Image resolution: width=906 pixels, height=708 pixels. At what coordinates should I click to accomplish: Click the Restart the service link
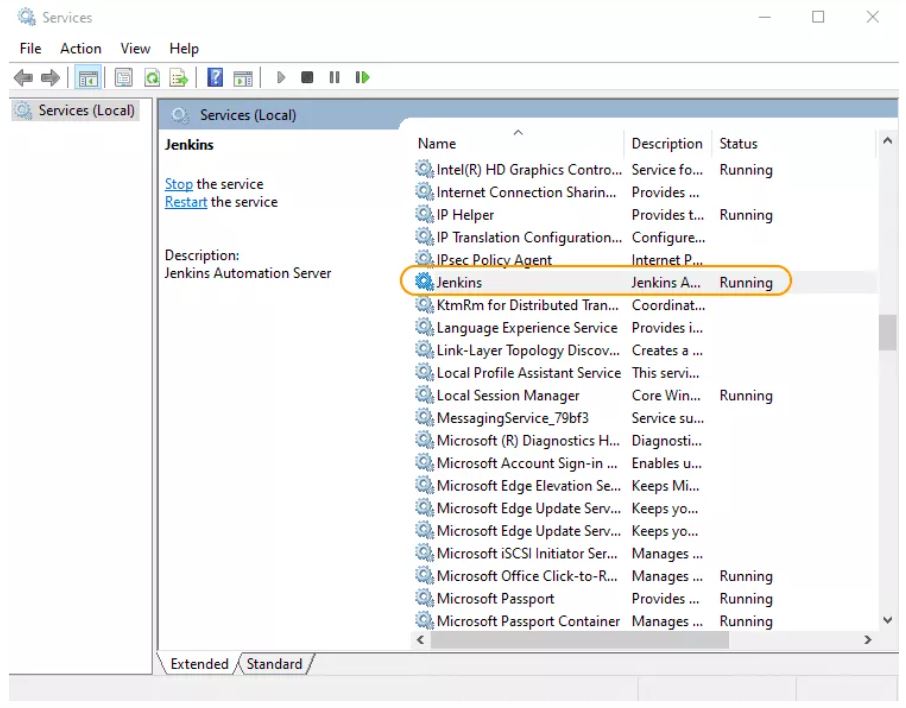click(x=185, y=202)
